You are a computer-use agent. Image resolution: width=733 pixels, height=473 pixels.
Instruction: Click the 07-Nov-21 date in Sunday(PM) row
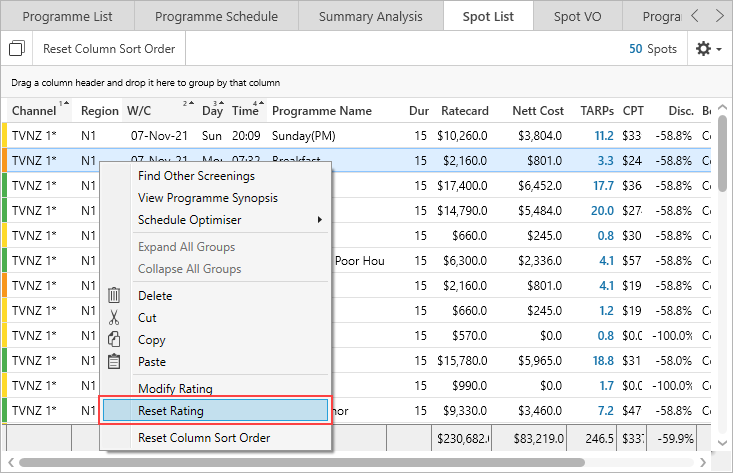pos(159,136)
